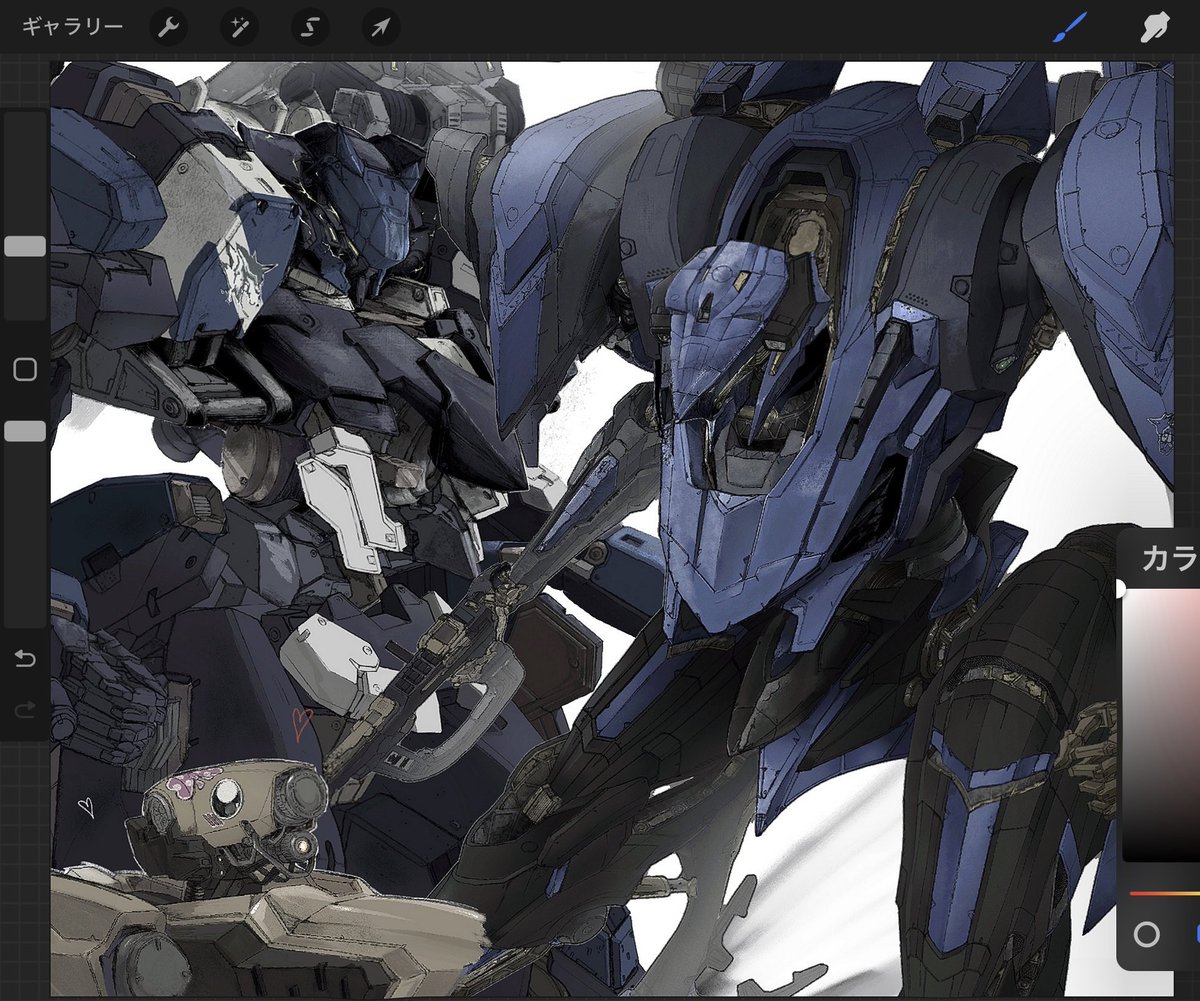
Task: Tap the square modify button in sidebar
Action: pyautogui.click(x=25, y=371)
